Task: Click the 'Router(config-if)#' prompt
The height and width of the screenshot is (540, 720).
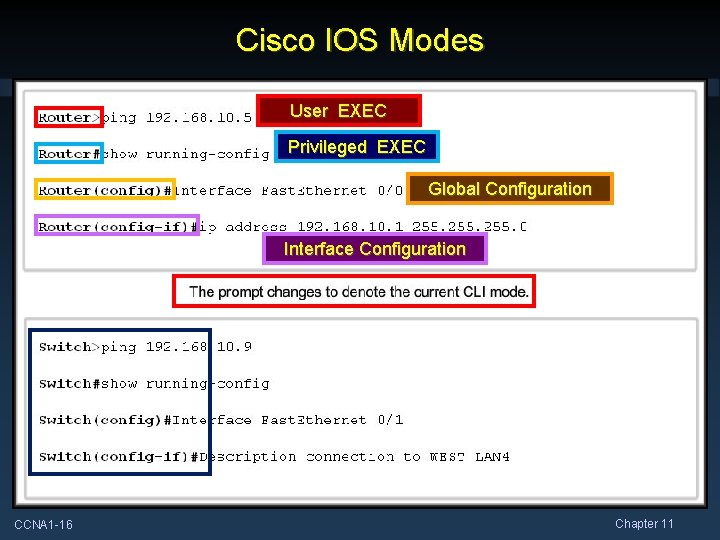Action: (117, 226)
